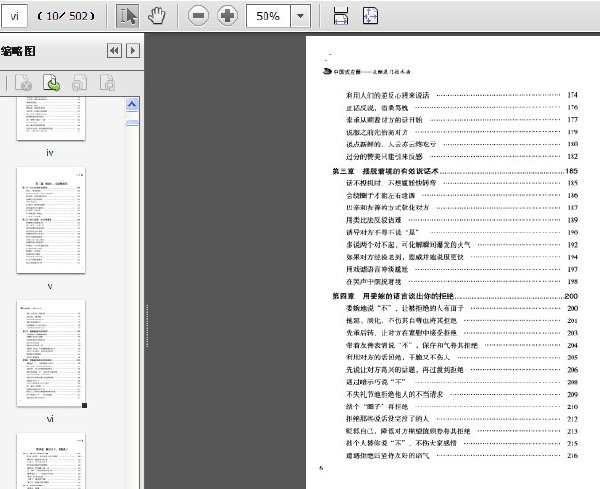
Task: Collapse the thumbnails panel with double-arrow button
Action: (x=114, y=51)
